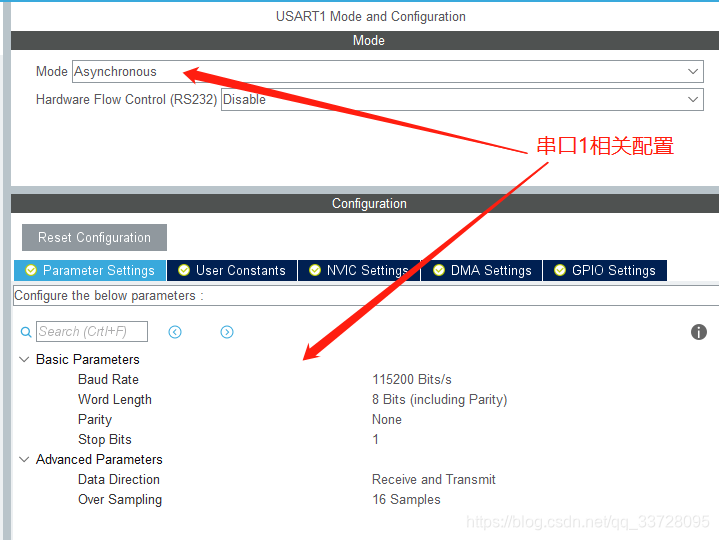Go to next search result arrow
The height and width of the screenshot is (540, 719).
pyautogui.click(x=227, y=332)
